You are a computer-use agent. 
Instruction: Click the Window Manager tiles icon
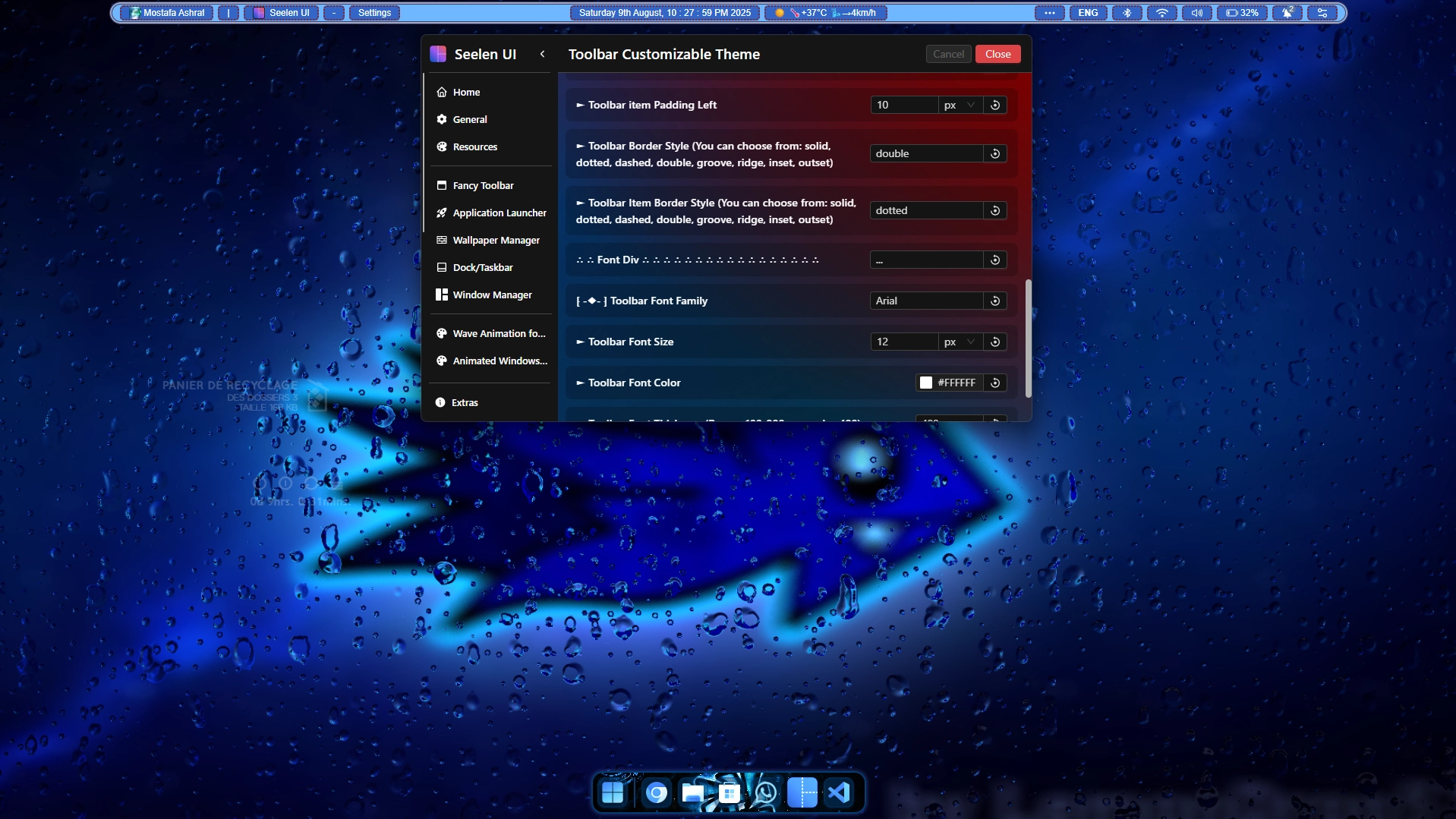click(x=442, y=295)
